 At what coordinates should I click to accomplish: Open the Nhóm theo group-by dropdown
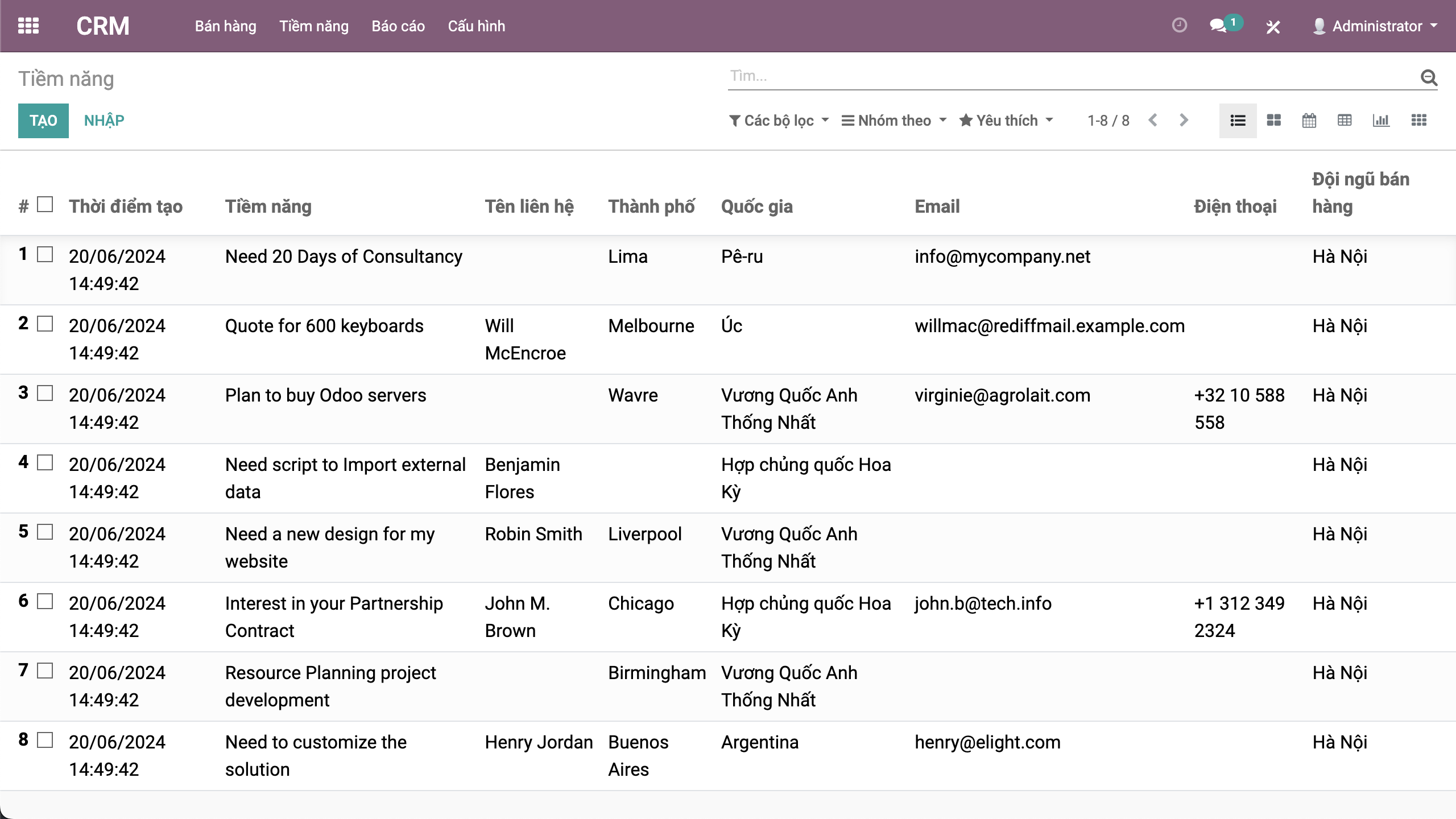coord(894,121)
